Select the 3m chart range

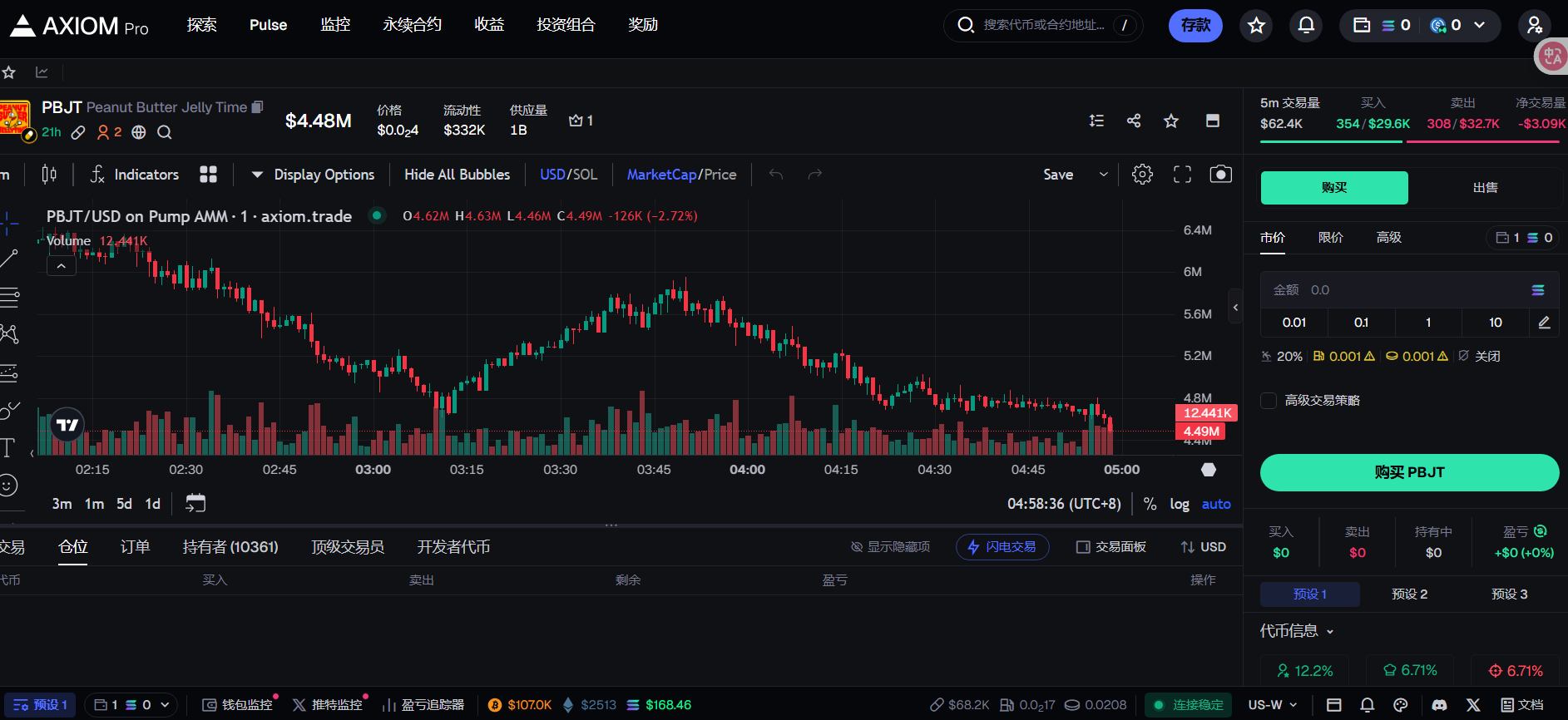tap(62, 504)
